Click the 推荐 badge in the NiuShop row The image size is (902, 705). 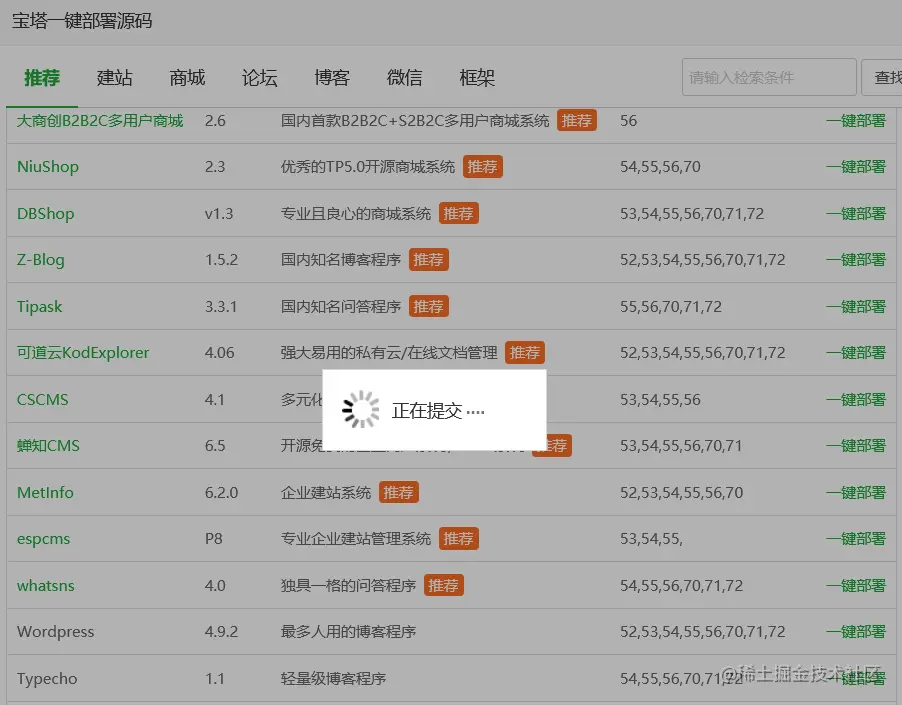483,167
